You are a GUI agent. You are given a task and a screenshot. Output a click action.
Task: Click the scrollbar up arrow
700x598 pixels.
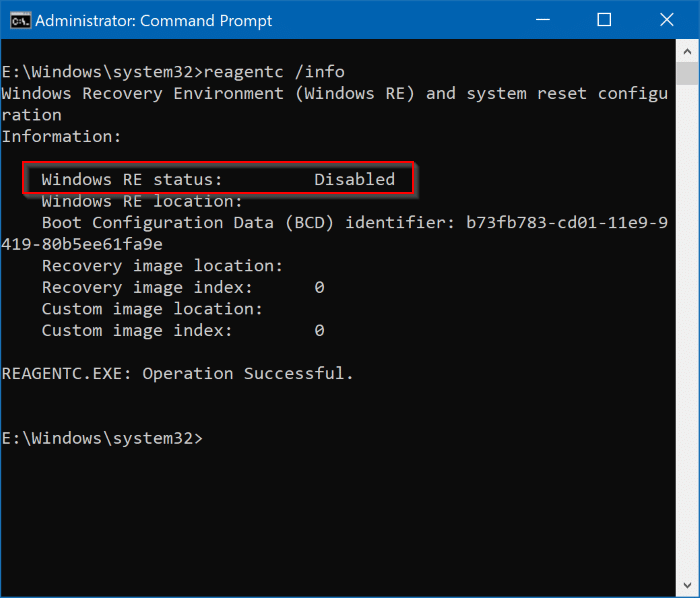pyautogui.click(x=687, y=51)
